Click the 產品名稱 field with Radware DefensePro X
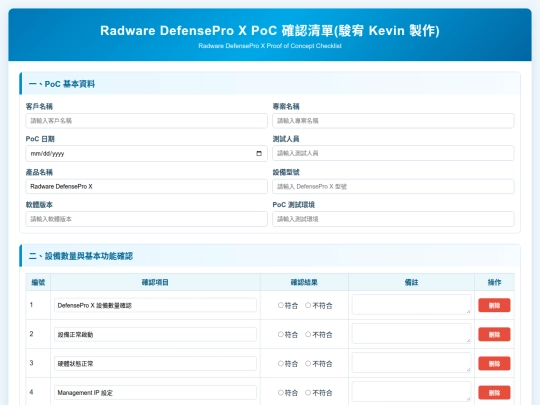Viewport: 540px width, 405px height. pyautogui.click(x=146, y=186)
